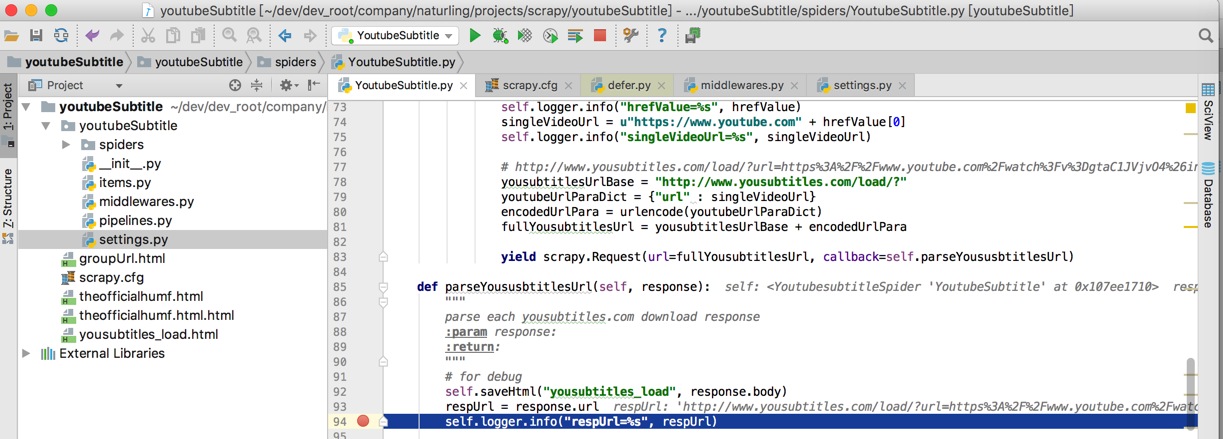Cut selection using the scissors icon
This screenshot has width=1223, height=439.
[x=148, y=36]
